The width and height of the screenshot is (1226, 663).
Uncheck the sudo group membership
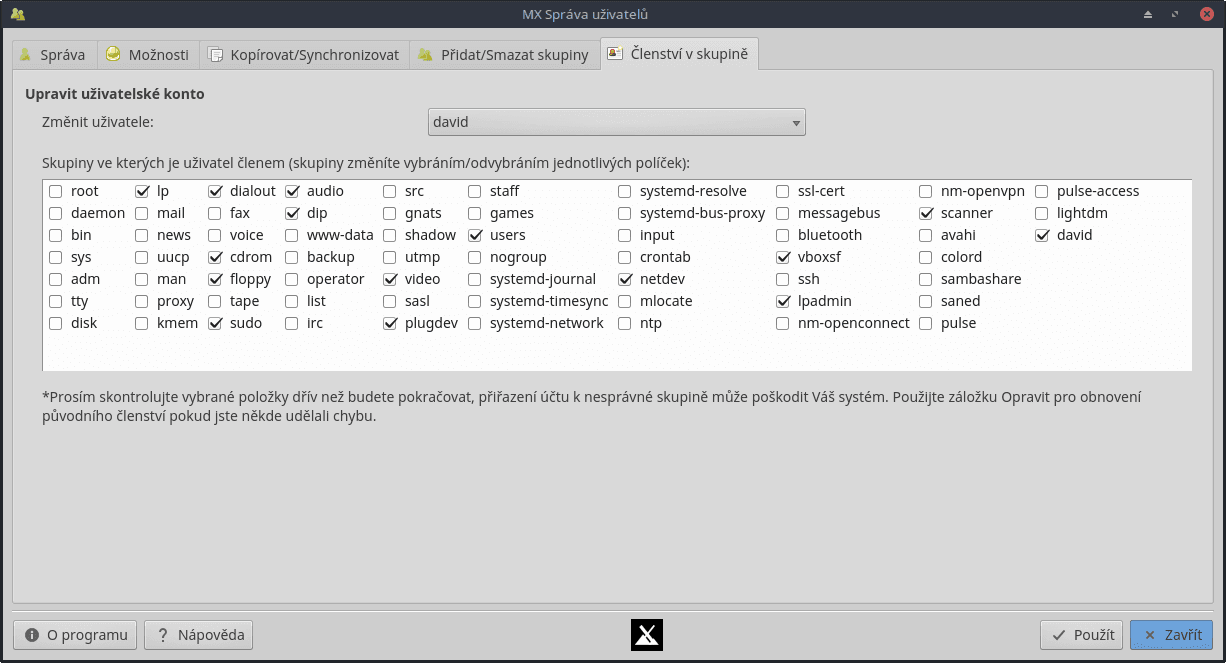pos(214,323)
